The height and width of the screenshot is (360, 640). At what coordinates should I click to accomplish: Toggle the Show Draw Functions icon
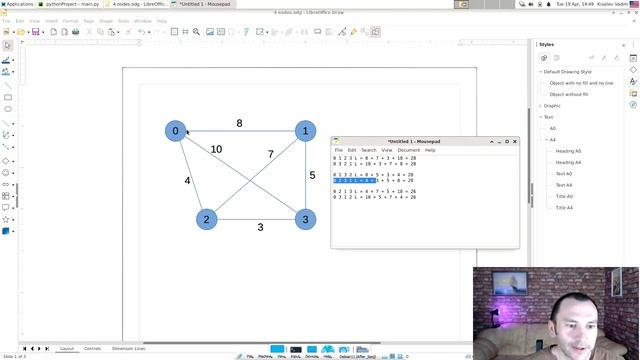[376, 32]
